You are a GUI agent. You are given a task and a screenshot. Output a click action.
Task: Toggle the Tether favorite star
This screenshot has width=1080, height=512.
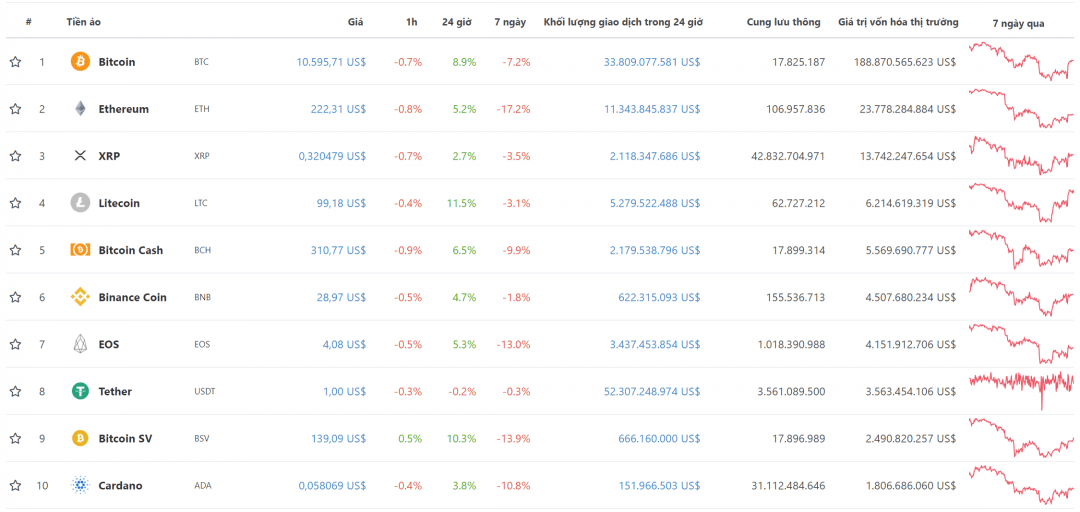pyautogui.click(x=15, y=391)
